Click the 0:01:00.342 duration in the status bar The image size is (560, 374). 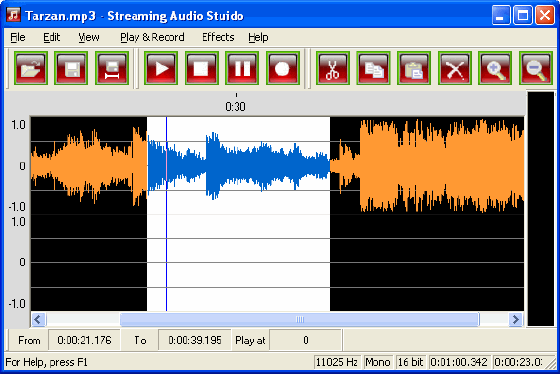coord(459,362)
